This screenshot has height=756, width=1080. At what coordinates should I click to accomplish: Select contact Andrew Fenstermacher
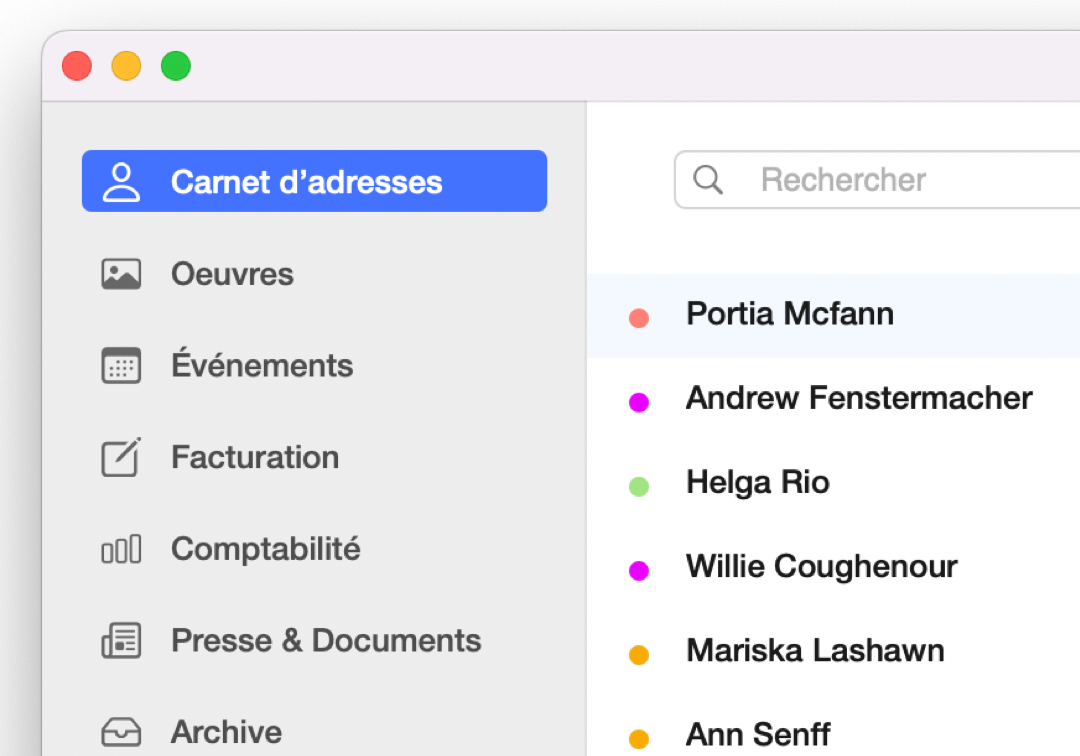pos(858,398)
